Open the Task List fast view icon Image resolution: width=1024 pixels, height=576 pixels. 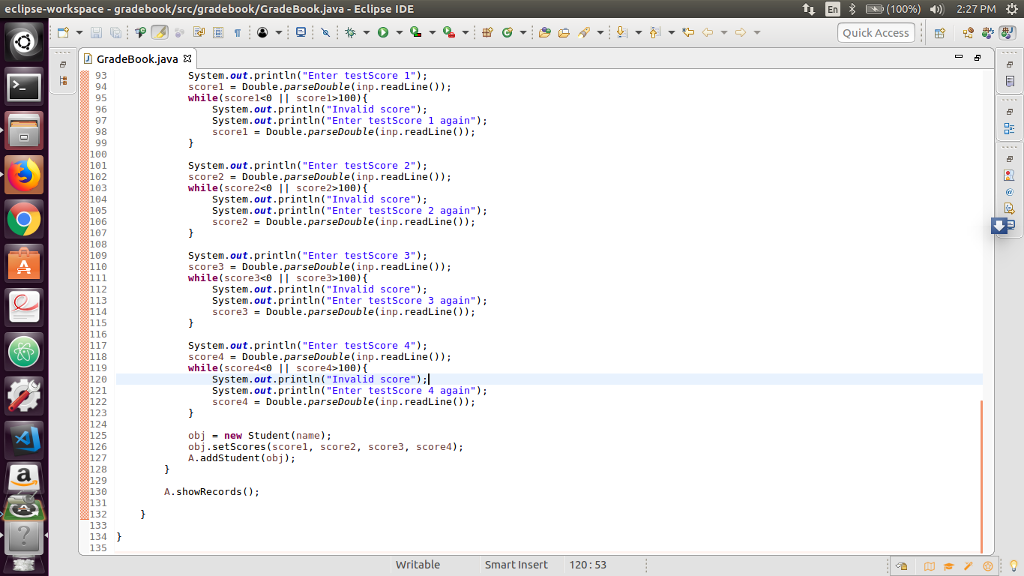[x=1010, y=82]
